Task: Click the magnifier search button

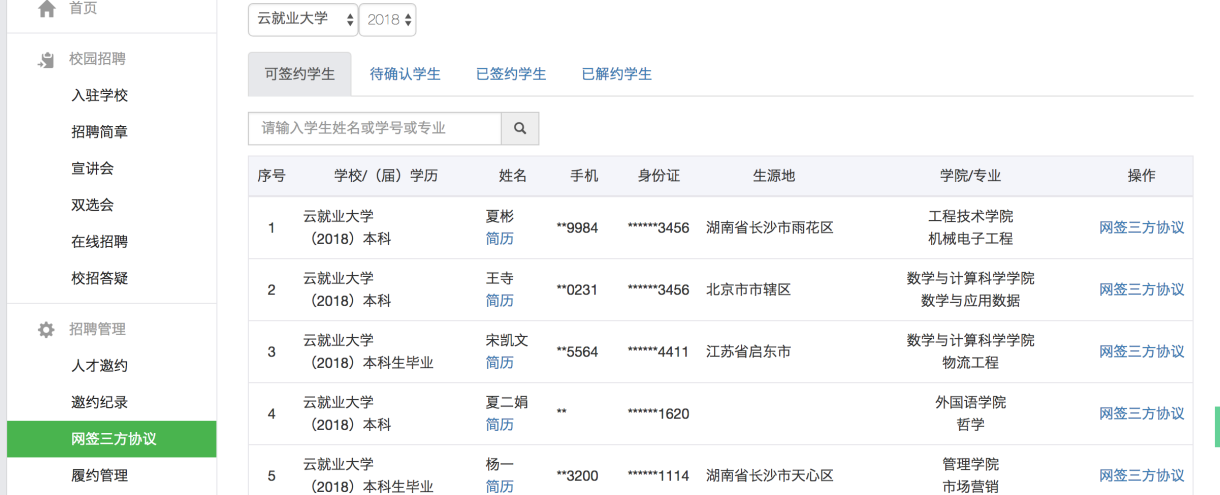Action: click(x=520, y=129)
